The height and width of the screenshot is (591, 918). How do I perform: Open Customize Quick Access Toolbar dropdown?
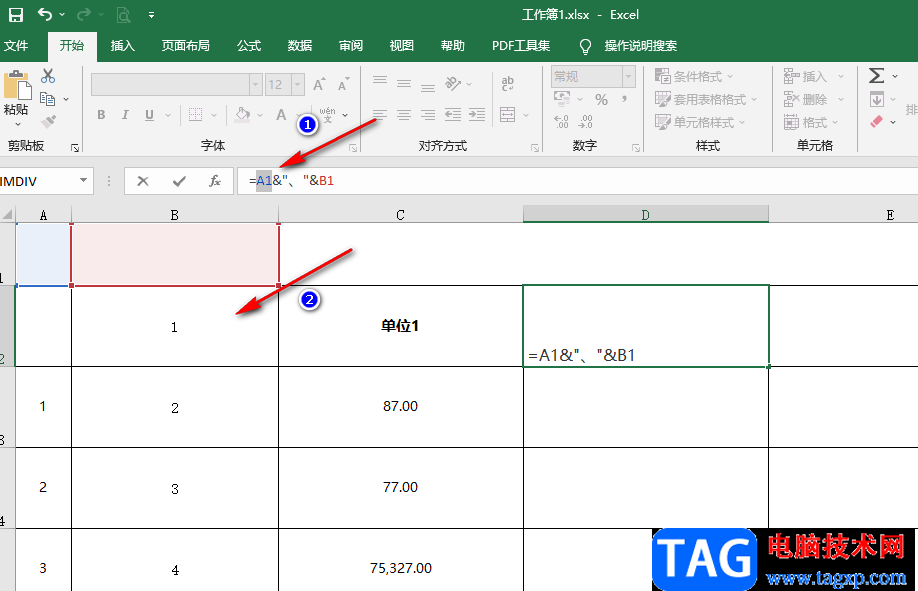coord(151,15)
